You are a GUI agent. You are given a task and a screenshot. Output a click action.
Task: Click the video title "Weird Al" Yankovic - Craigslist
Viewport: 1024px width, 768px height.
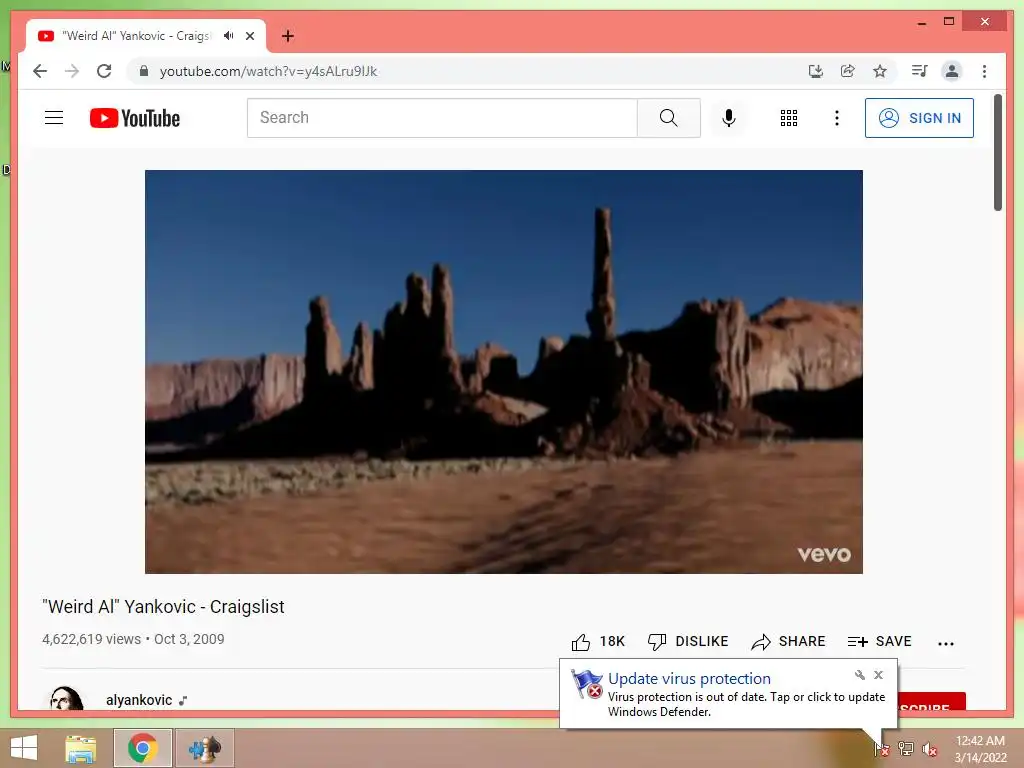coord(163,607)
